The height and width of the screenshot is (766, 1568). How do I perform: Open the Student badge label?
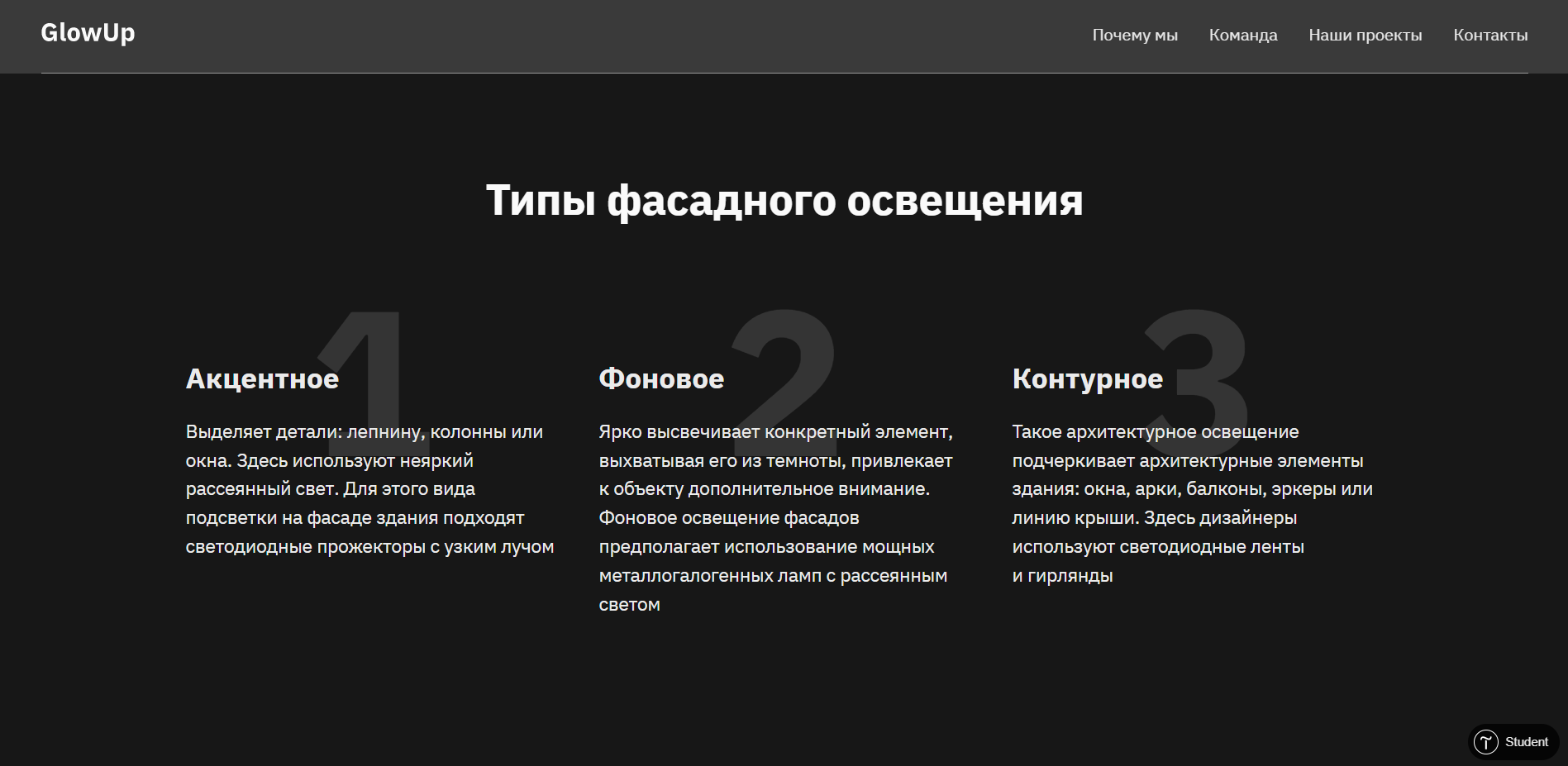1526,742
